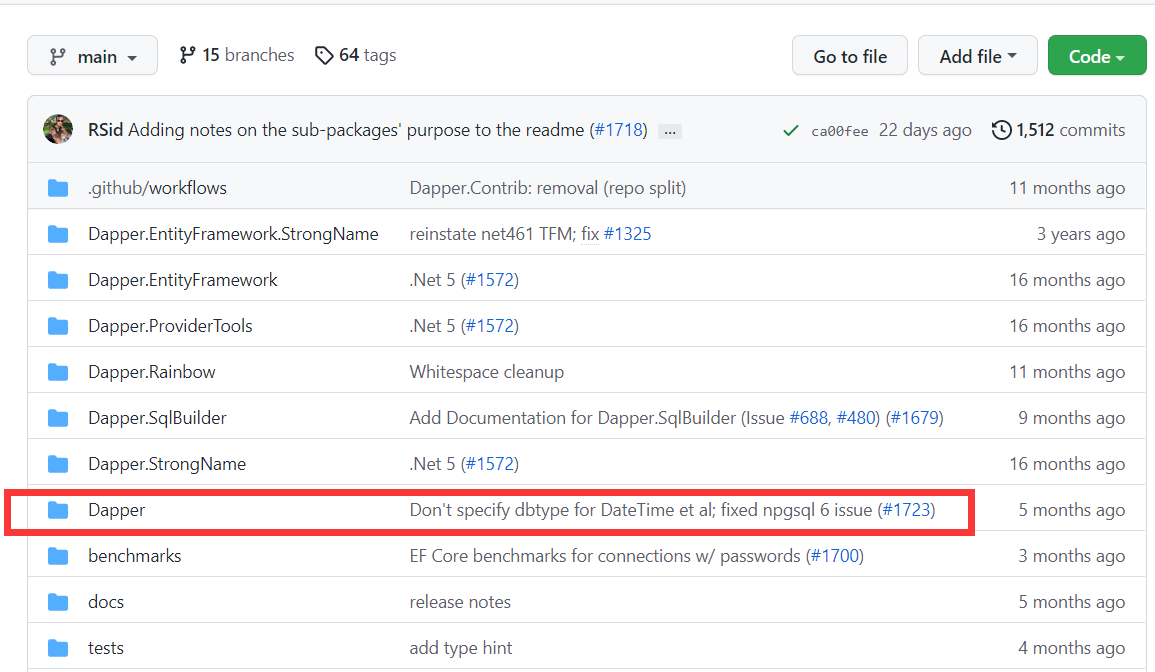The width and height of the screenshot is (1155, 672).
Task: Open the Dapper.StrongName folder
Action: tap(167, 464)
